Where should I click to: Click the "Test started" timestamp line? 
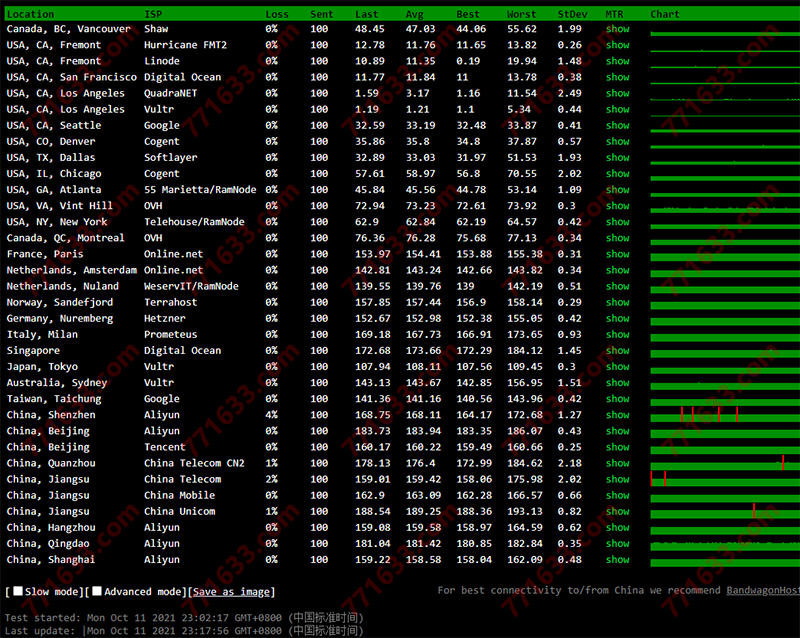point(184,618)
